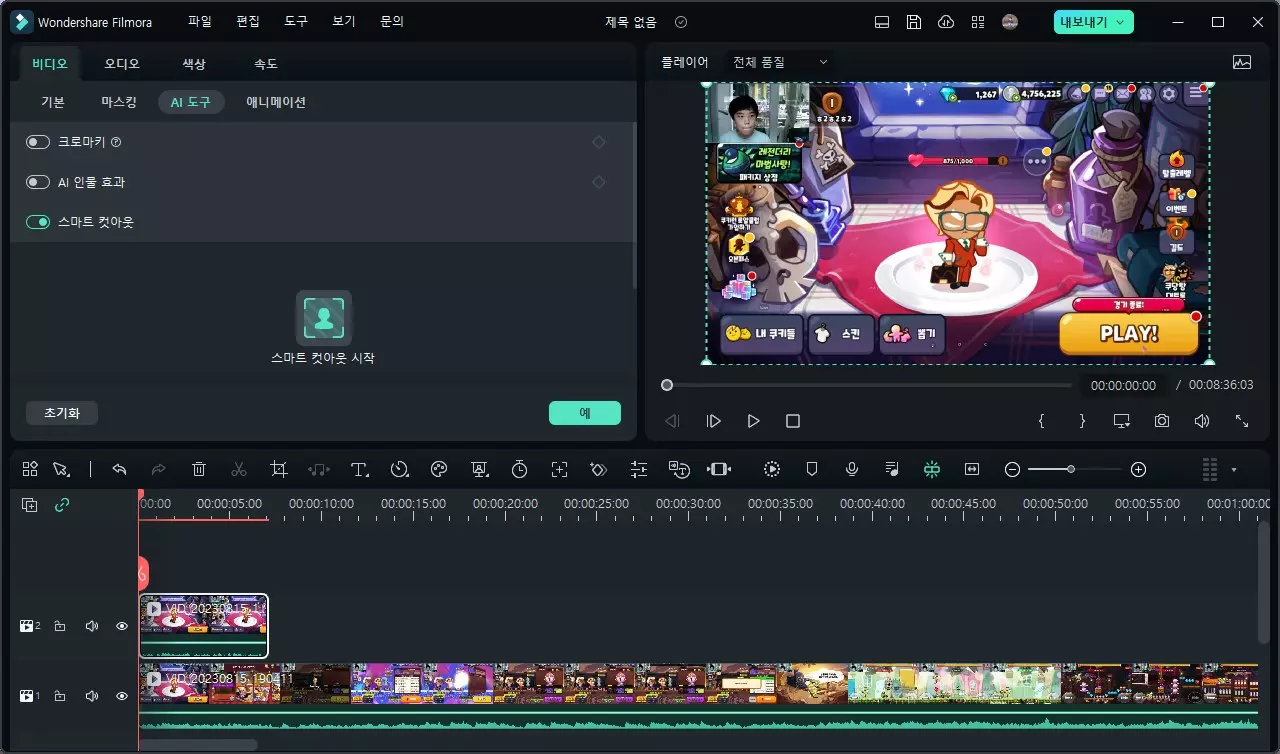Click the selection arrow tool in timeline toolbar
The height and width of the screenshot is (754, 1280).
(x=61, y=469)
